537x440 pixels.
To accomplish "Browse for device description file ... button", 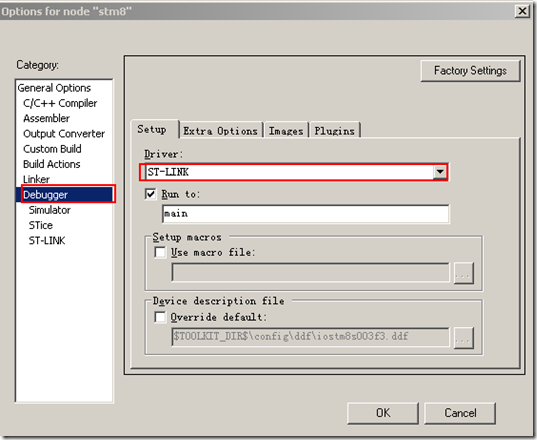I will [x=464, y=338].
